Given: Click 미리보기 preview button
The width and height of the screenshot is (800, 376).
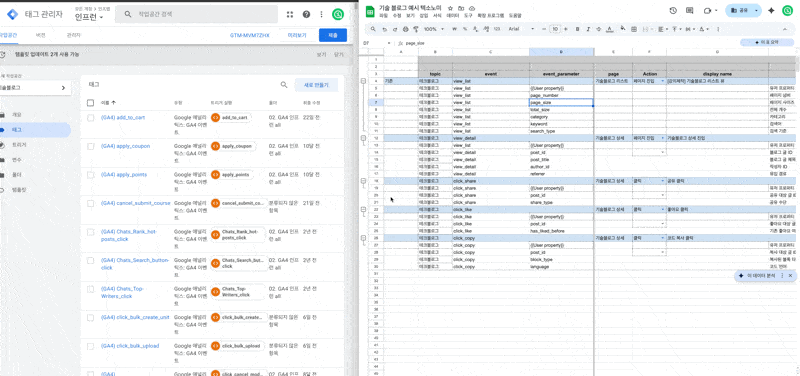Looking at the screenshot, I should click(x=297, y=35).
